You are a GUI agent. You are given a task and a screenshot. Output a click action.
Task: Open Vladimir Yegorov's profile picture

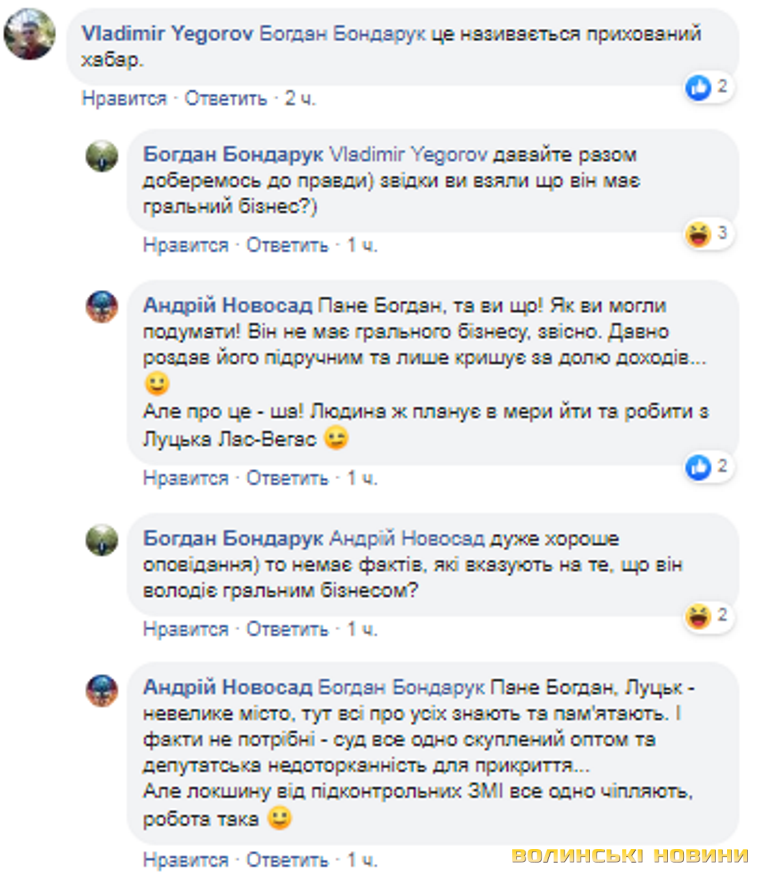pyautogui.click(x=30, y=34)
